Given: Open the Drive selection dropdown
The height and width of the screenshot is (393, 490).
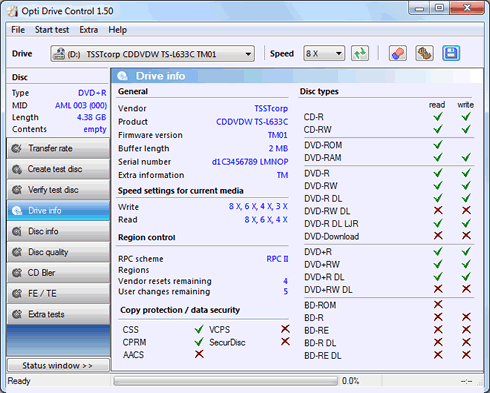Looking at the screenshot, I should (x=152, y=54).
